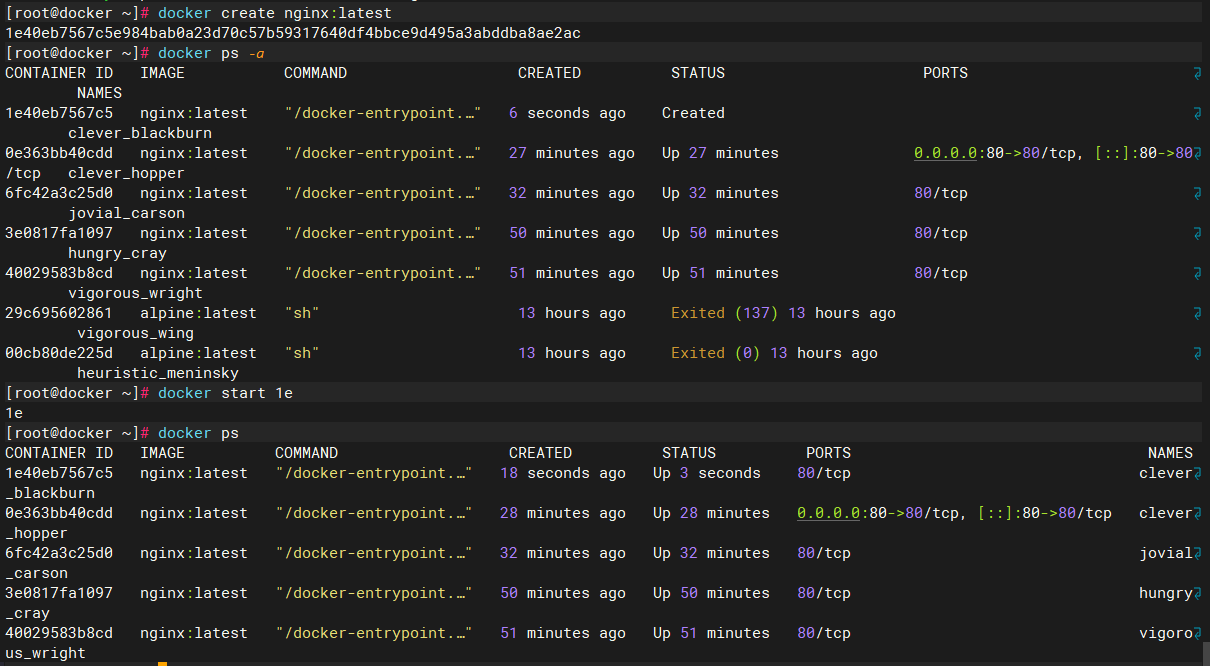Click the 'Exited (0) 13 hours ago' status
Viewport: 1210px width, 666px height.
(x=774, y=353)
